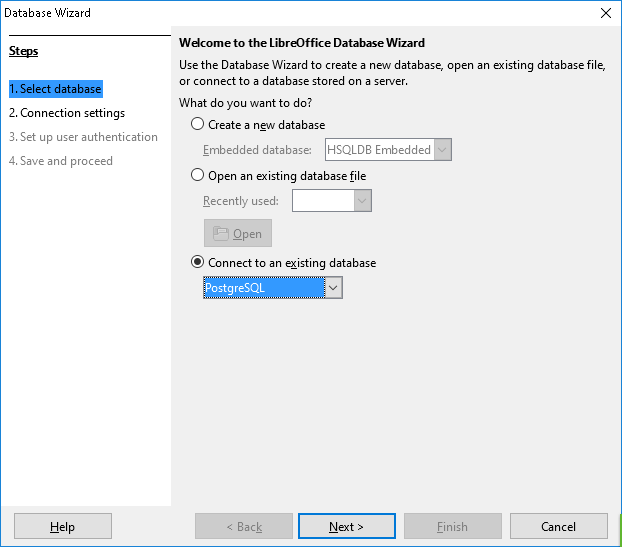Expand the Recently used file dropdown

[363, 201]
